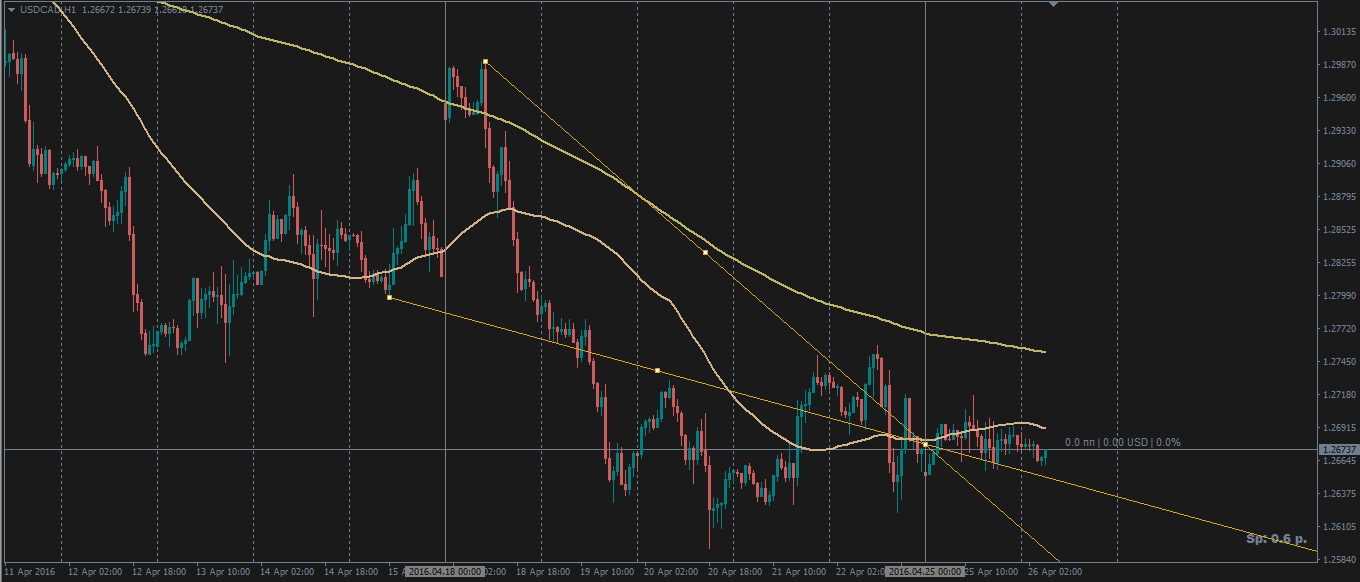Click the 20 Apr 18:00 time label
This screenshot has height=582, width=1360.
735,572
